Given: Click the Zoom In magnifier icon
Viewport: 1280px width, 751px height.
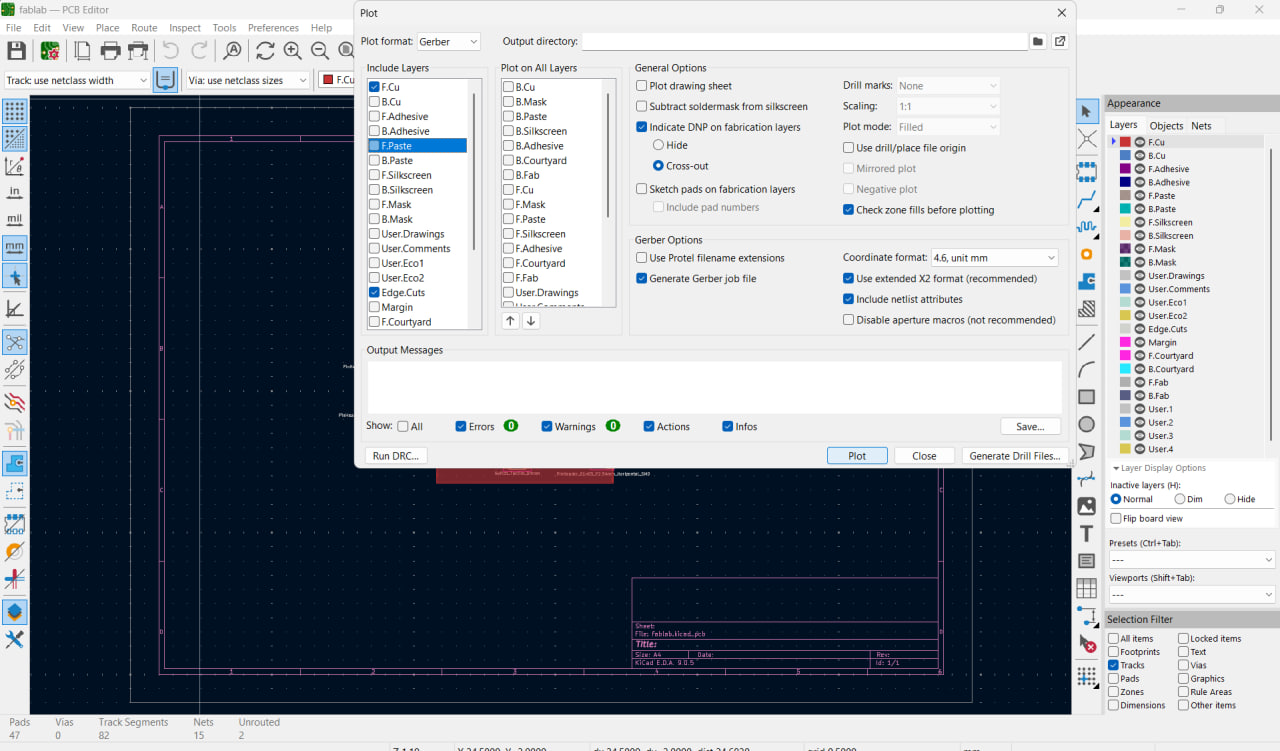Looking at the screenshot, I should click(x=292, y=50).
